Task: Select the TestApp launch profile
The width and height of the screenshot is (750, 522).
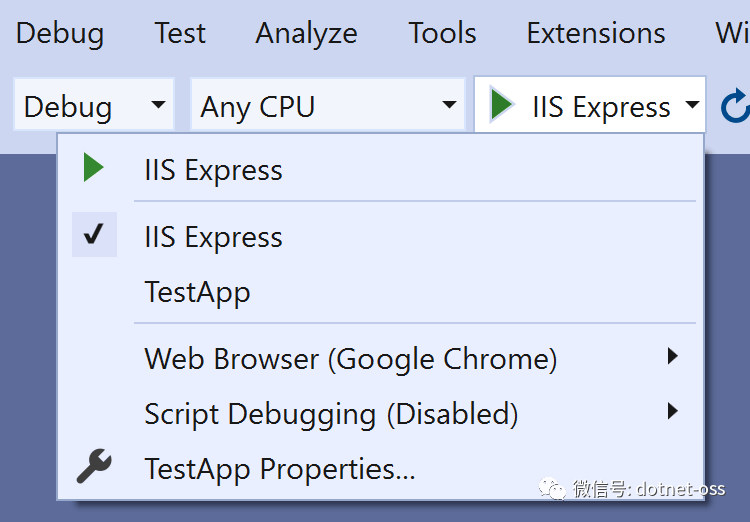Action: (x=198, y=292)
